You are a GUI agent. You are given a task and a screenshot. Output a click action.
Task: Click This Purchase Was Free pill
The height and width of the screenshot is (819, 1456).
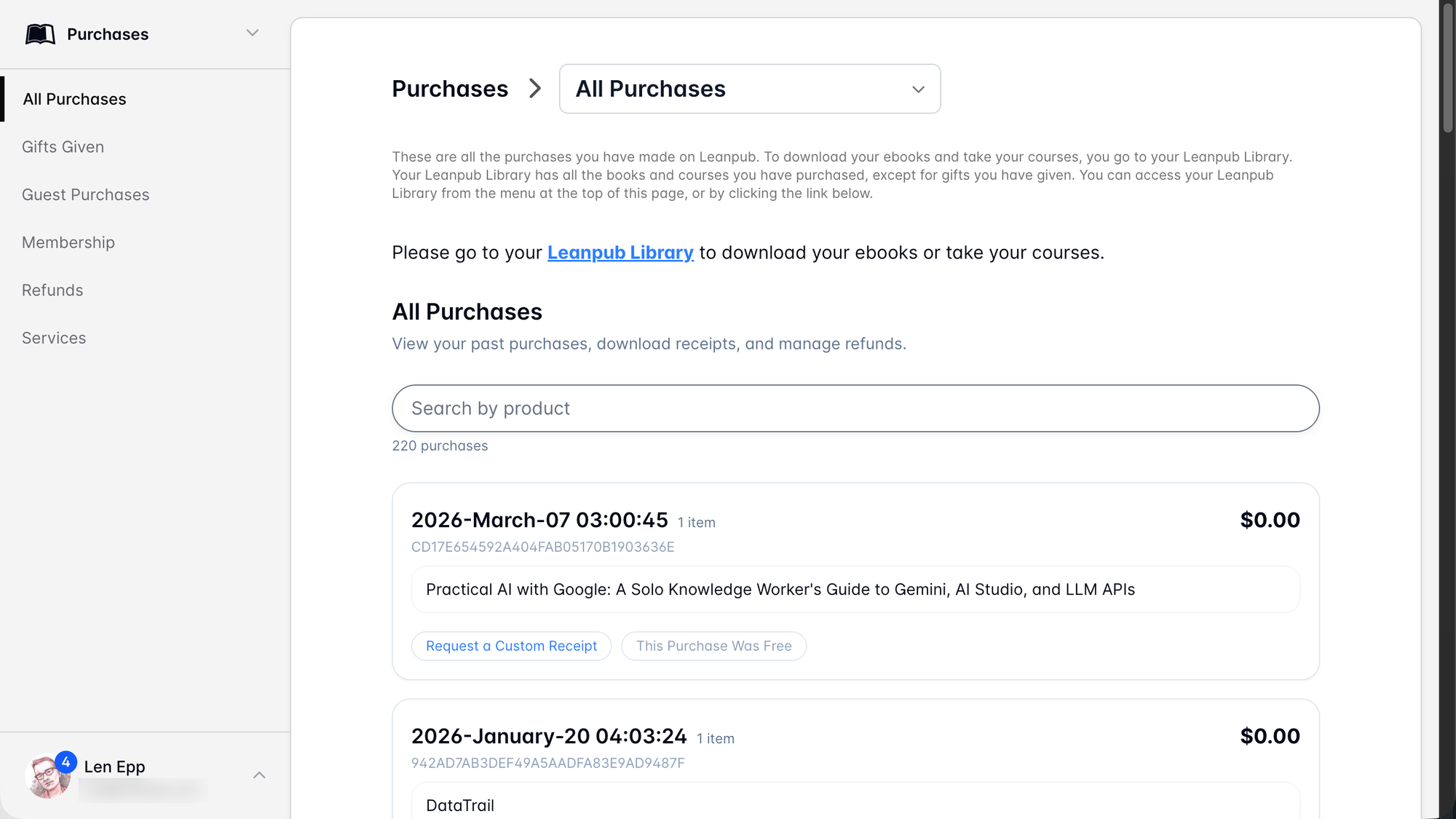coord(713,646)
